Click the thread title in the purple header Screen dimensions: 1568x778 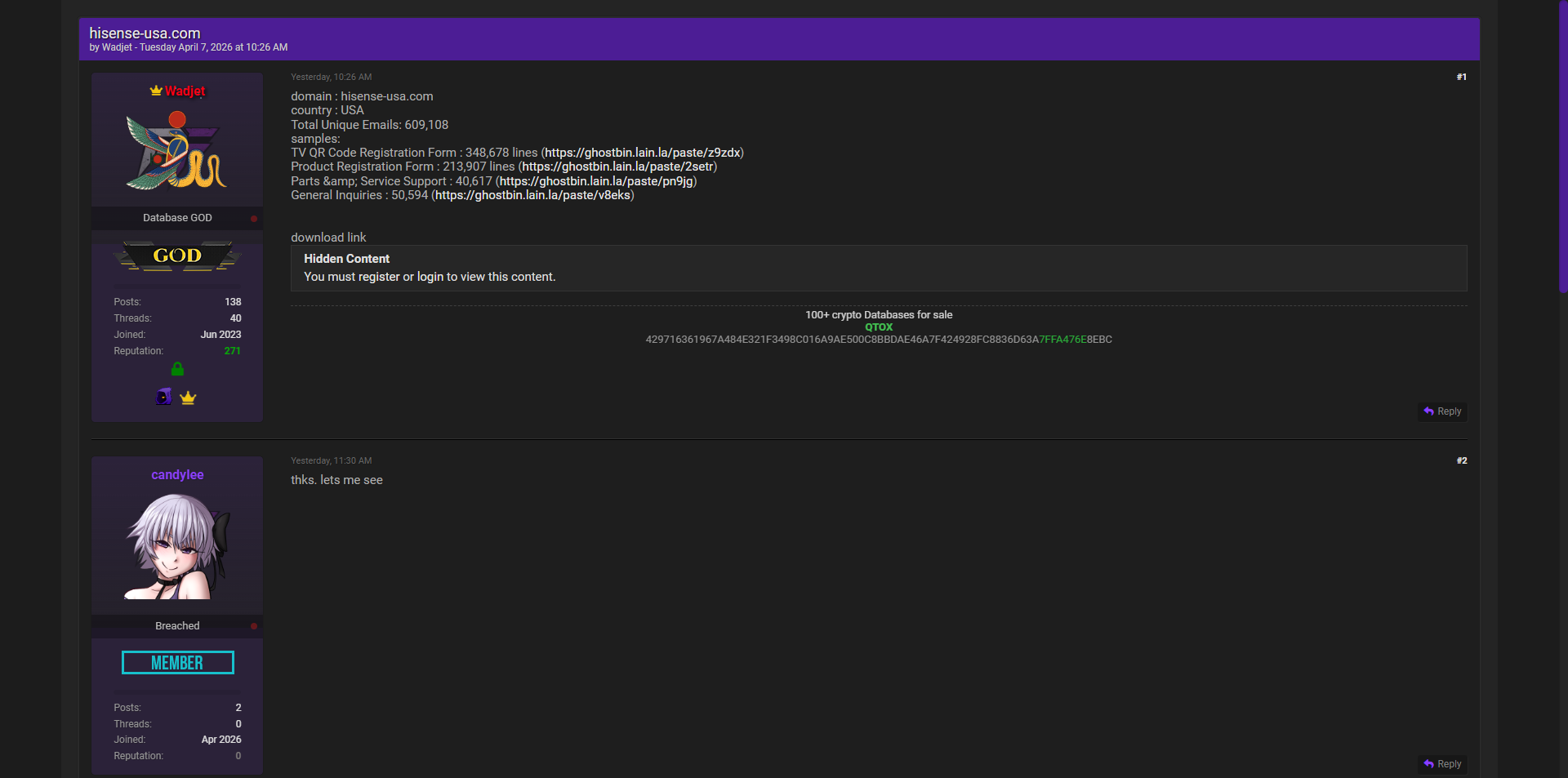[145, 33]
